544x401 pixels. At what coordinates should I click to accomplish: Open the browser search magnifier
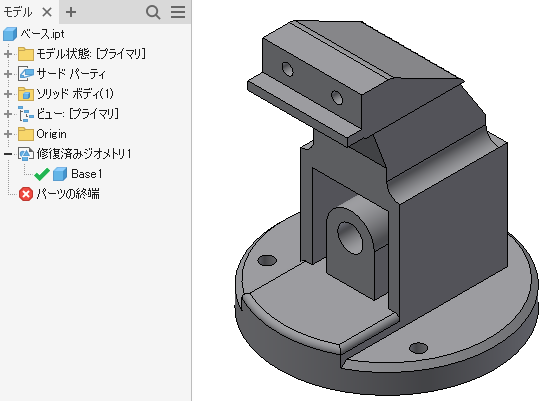153,12
